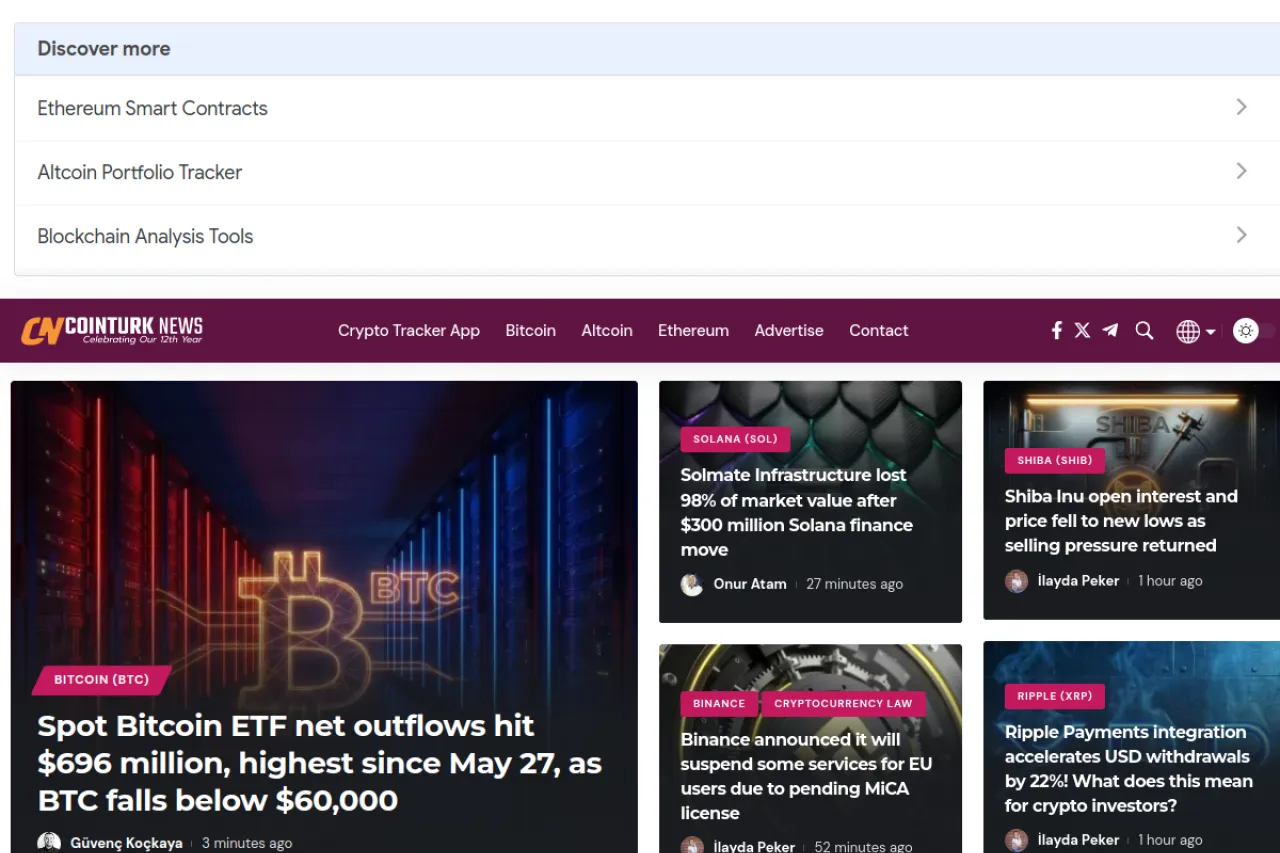
Task: Go to the Bitcoin menu section
Action: tap(530, 330)
